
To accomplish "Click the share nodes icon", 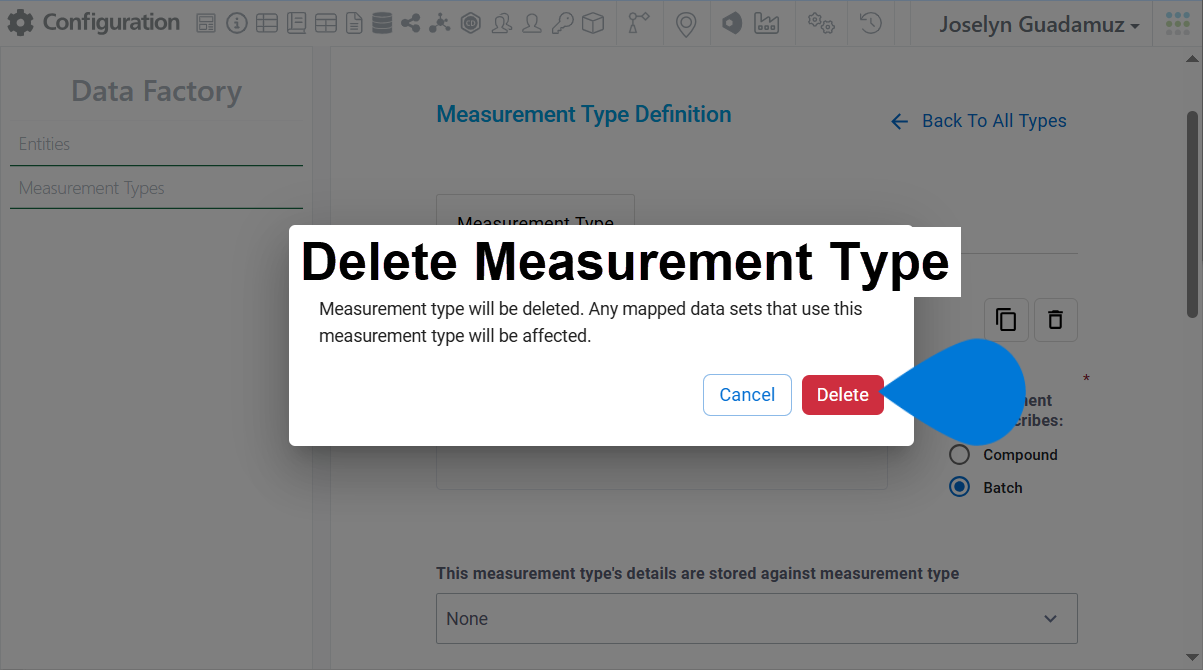I will coord(410,24).
